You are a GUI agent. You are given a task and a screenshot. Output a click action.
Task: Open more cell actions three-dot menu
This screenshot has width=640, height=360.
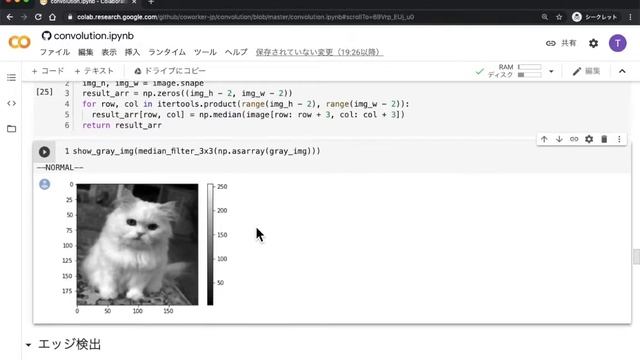click(x=619, y=139)
